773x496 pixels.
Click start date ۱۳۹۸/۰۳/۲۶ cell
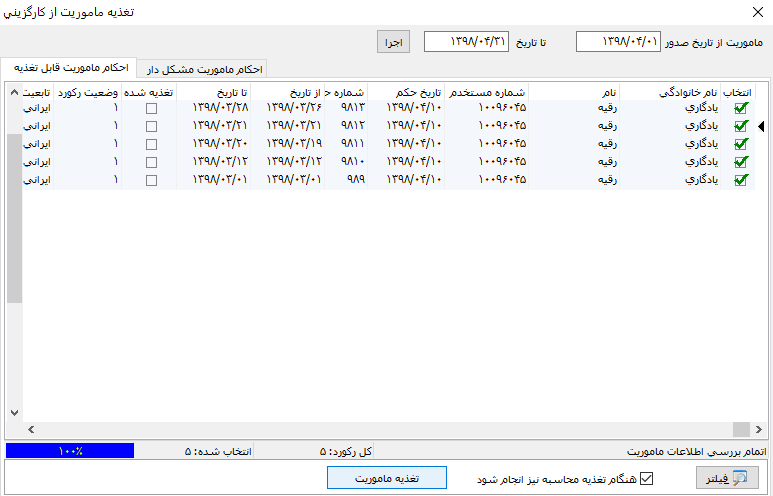[x=287, y=108]
